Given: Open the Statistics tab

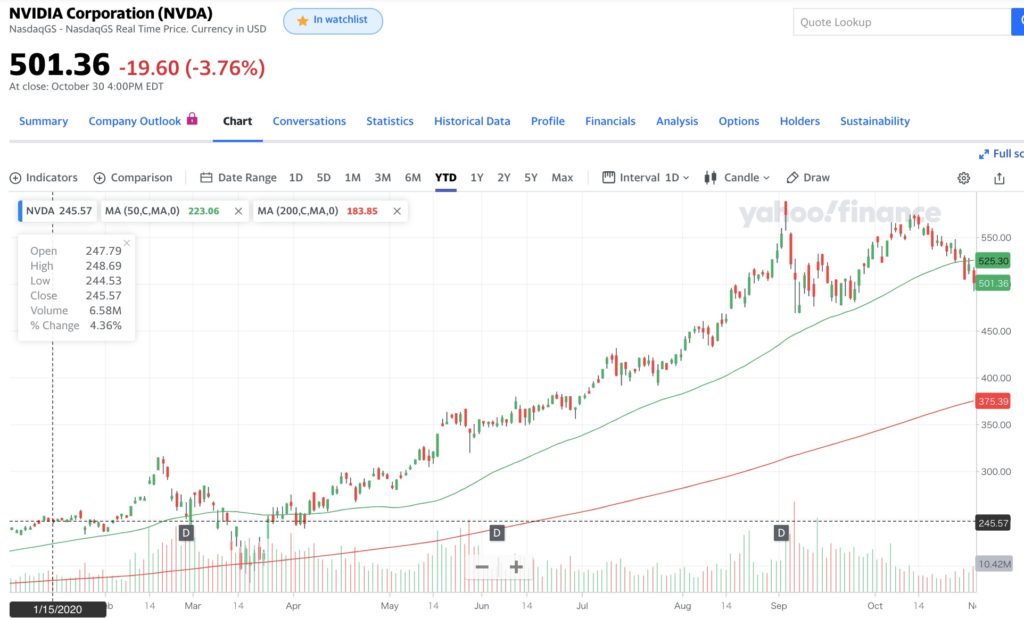Looking at the screenshot, I should click(x=390, y=121).
